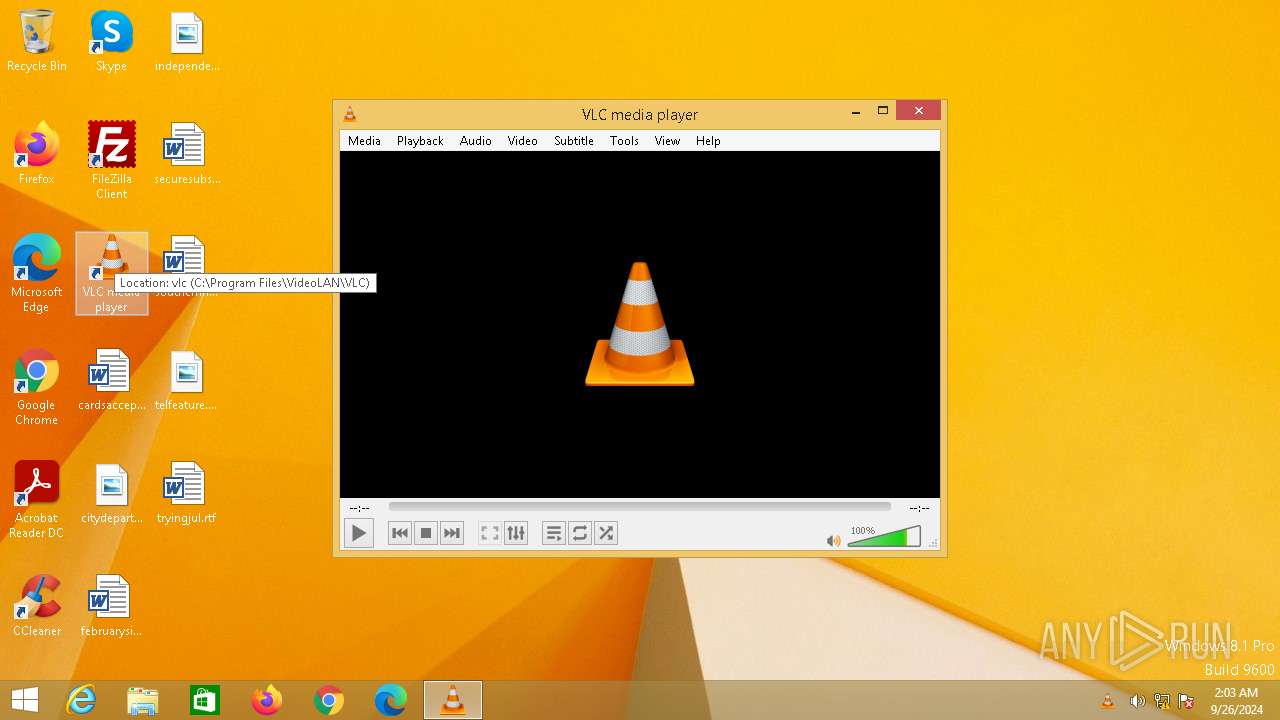The image size is (1280, 720).
Task: Maximize the VLC media player window
Action: pyautogui.click(x=883, y=112)
